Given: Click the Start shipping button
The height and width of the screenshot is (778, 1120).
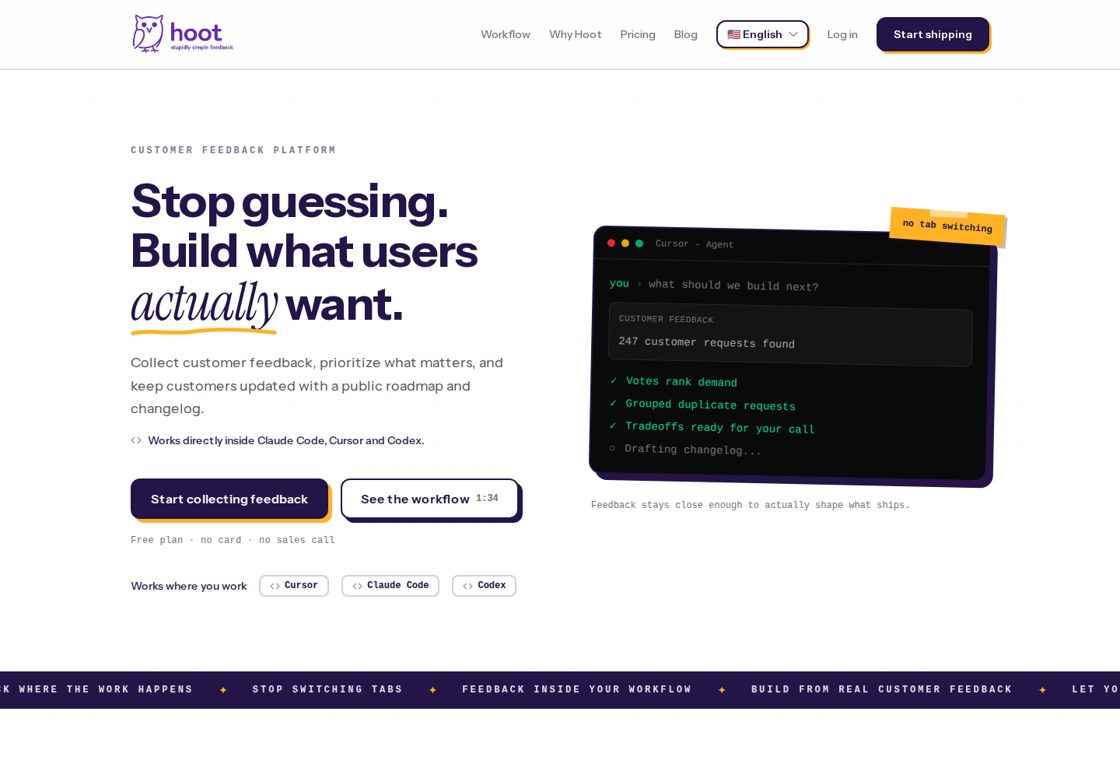Looking at the screenshot, I should tap(932, 34).
